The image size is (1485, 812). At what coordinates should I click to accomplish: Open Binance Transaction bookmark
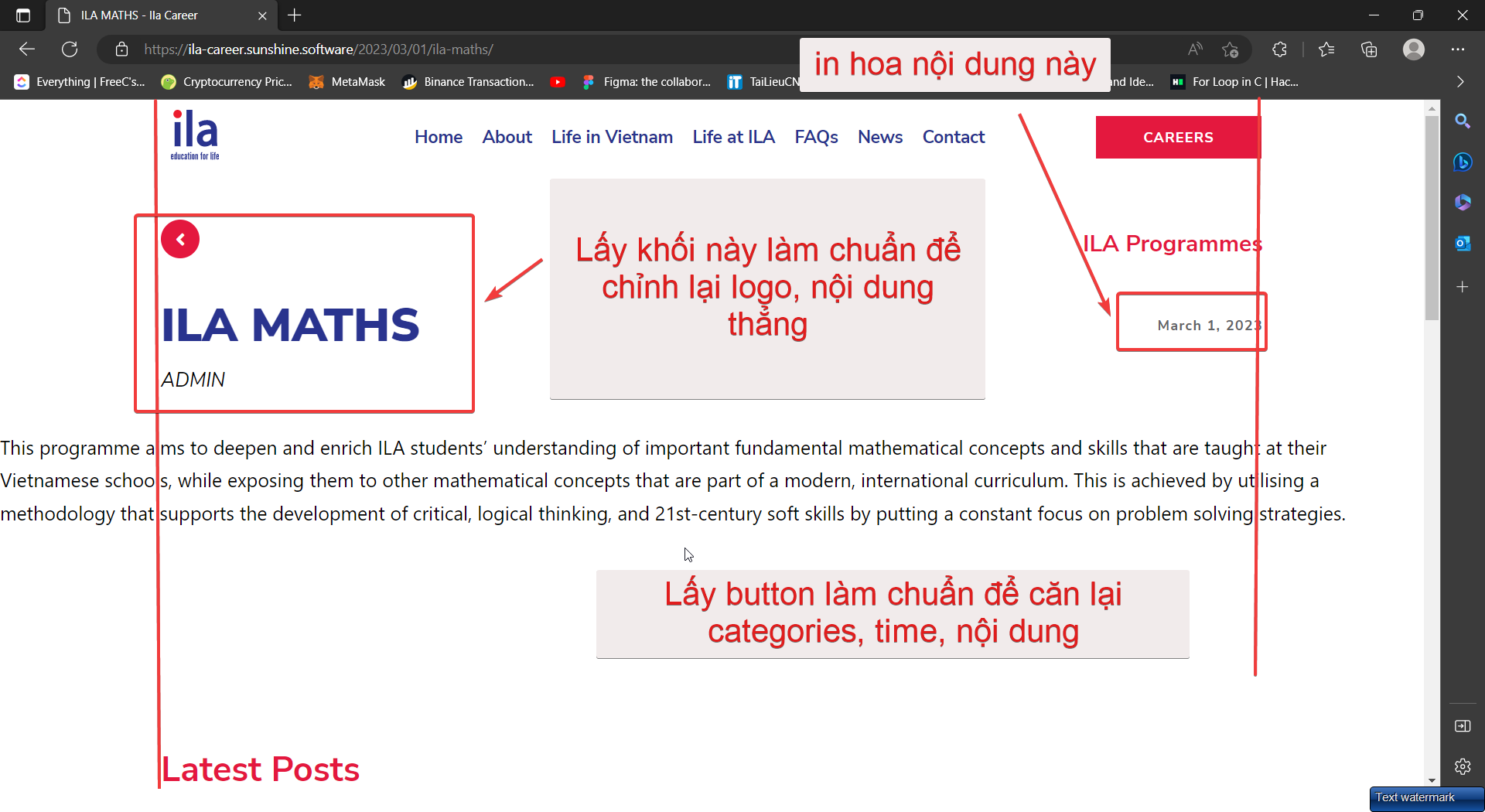pyautogui.click(x=469, y=82)
